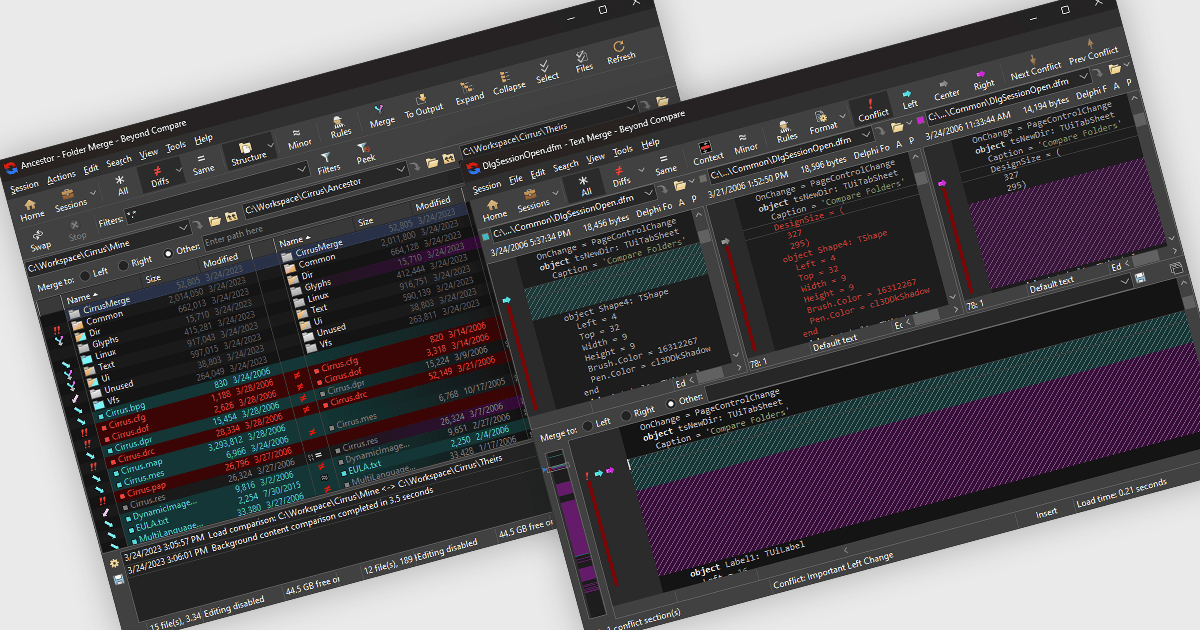The image size is (1200, 630).
Task: Open Structure dropdown arrow in Folder Merge
Action: click(x=273, y=146)
